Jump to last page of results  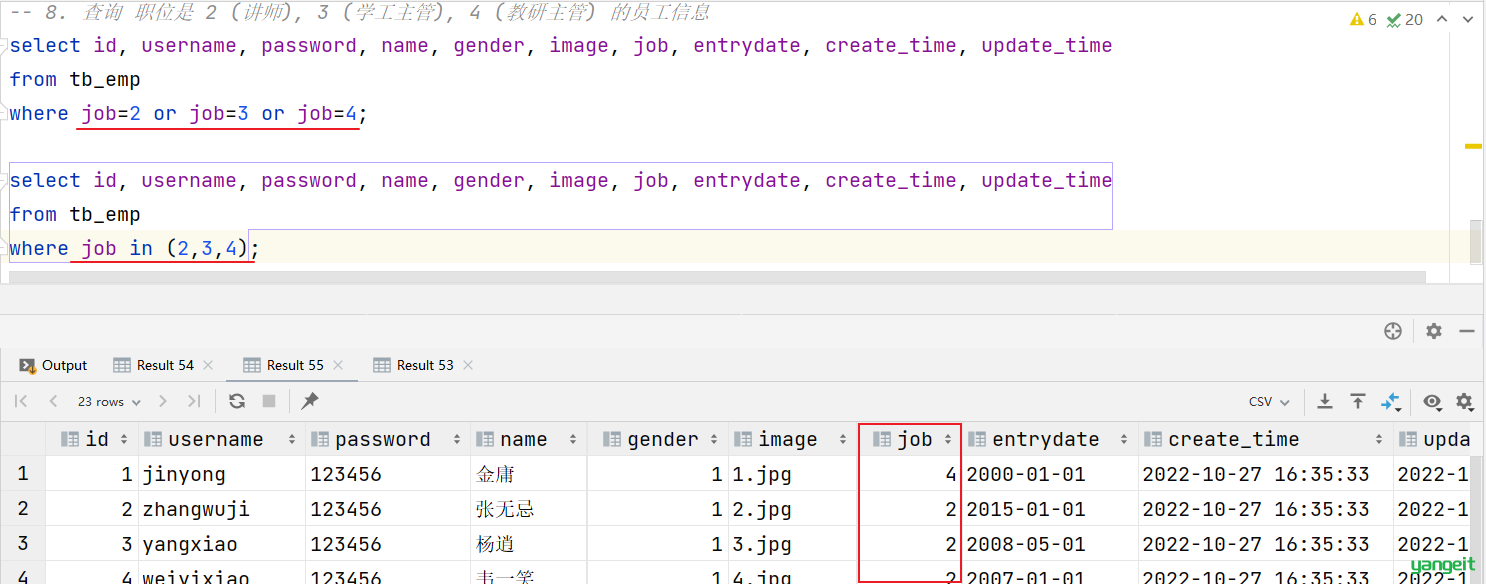click(x=194, y=401)
